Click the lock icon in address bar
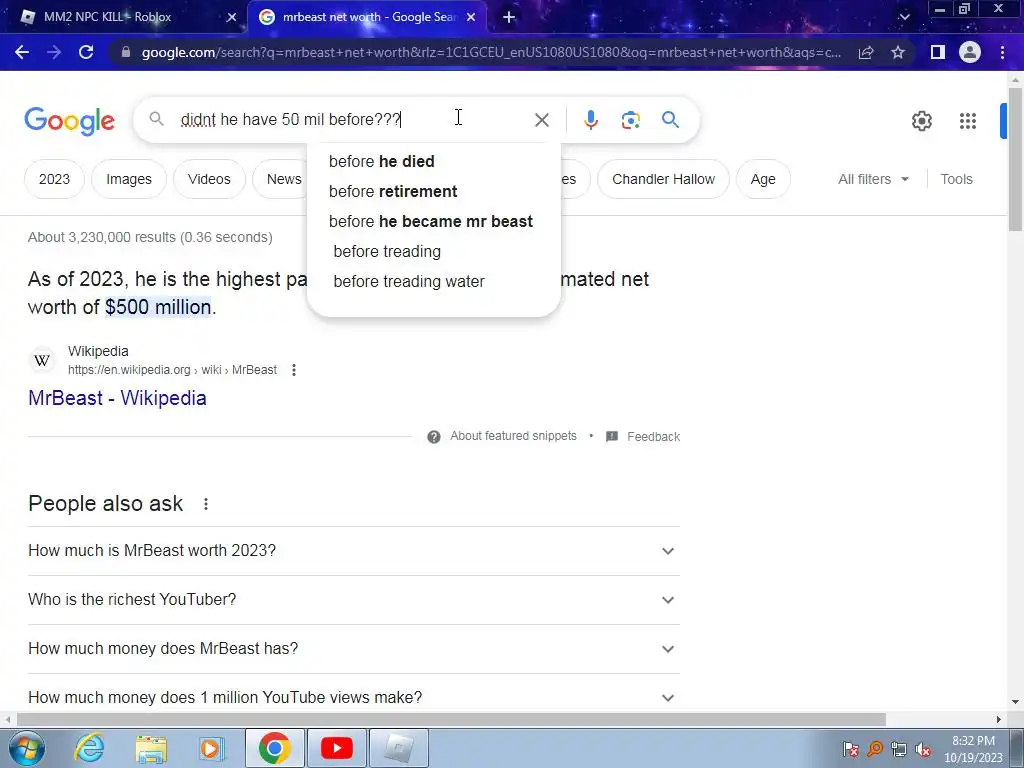This screenshot has height=768, width=1024. [x=126, y=52]
